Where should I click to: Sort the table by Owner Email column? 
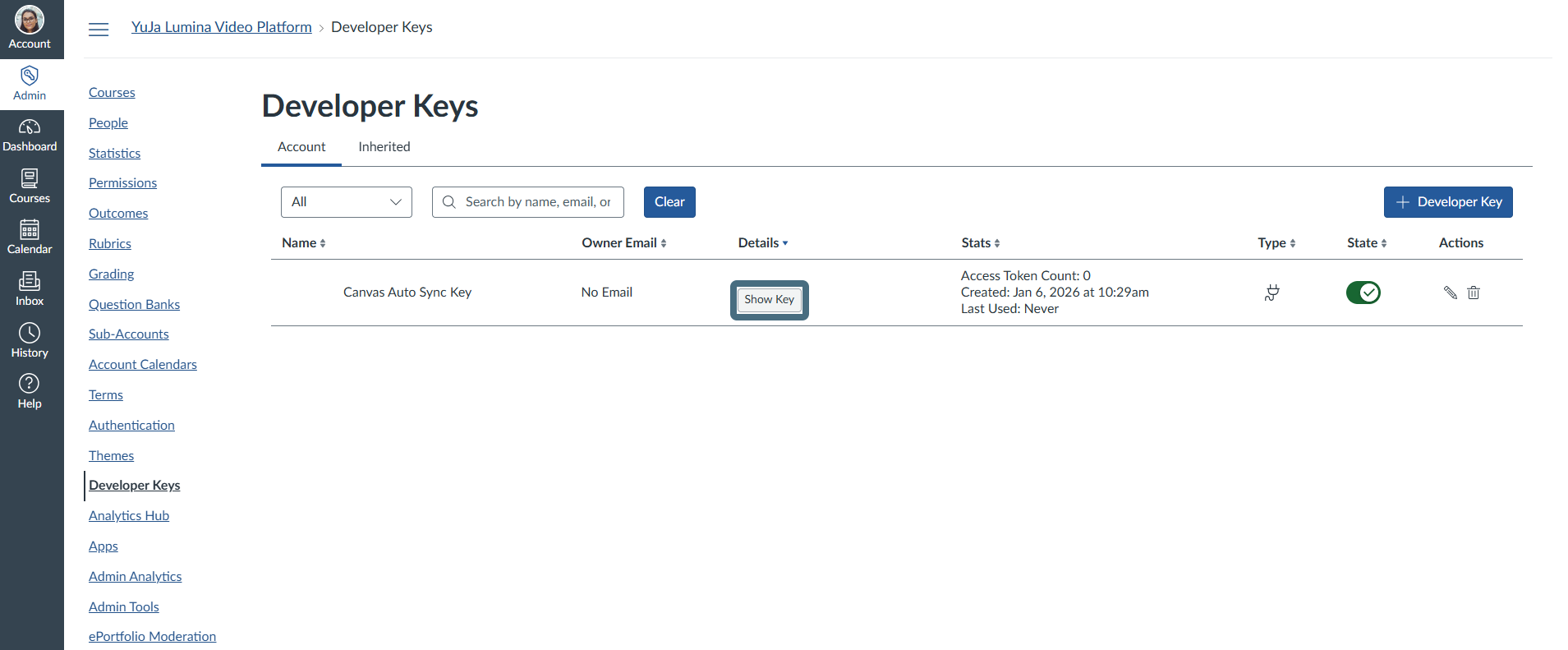click(x=624, y=243)
